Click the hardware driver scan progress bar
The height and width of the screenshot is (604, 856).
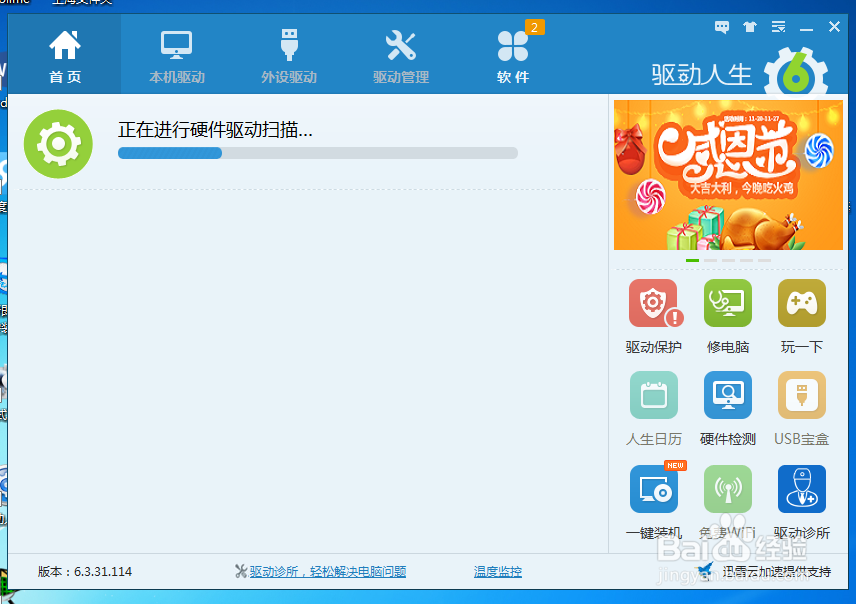318,153
